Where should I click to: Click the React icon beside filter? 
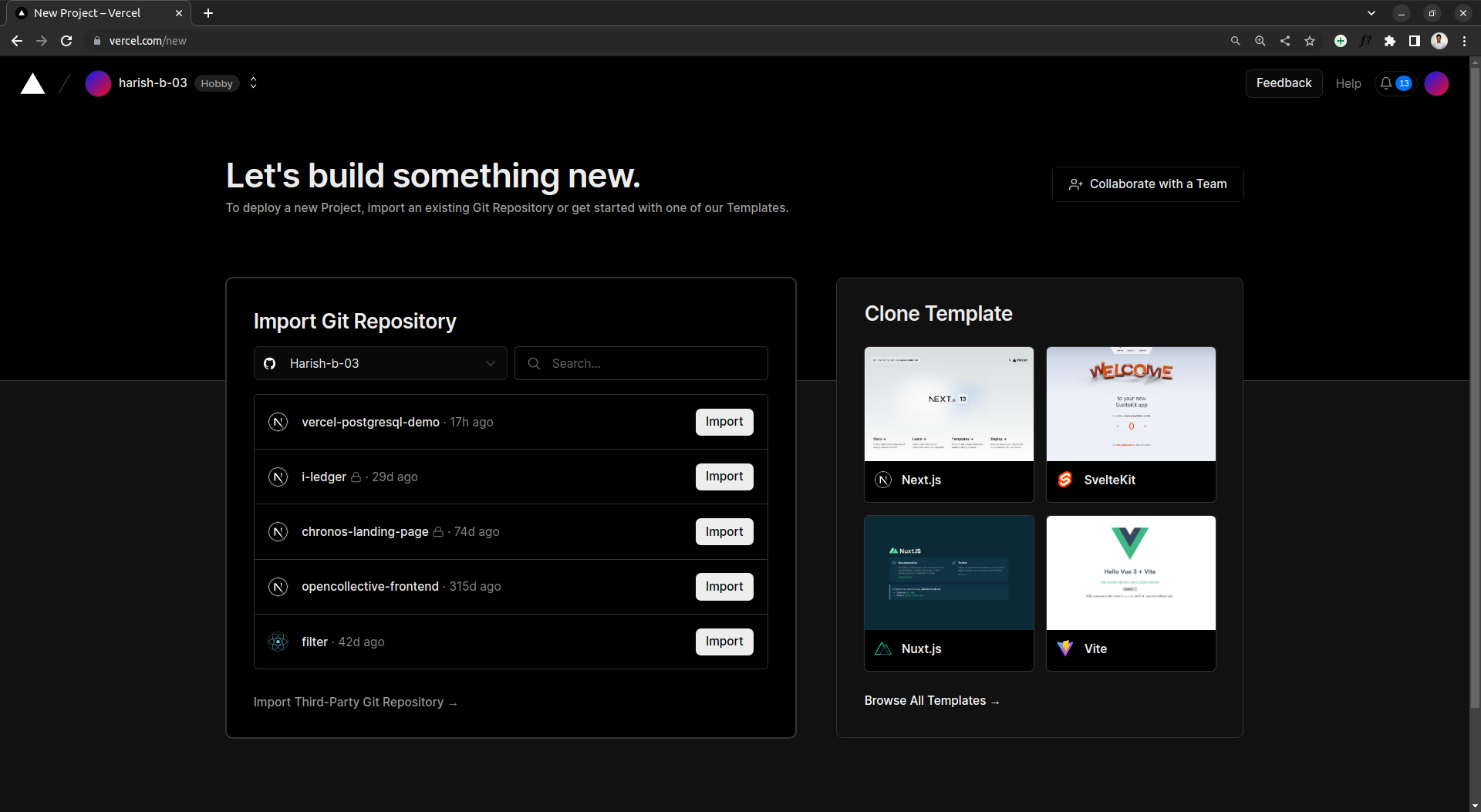coord(278,642)
